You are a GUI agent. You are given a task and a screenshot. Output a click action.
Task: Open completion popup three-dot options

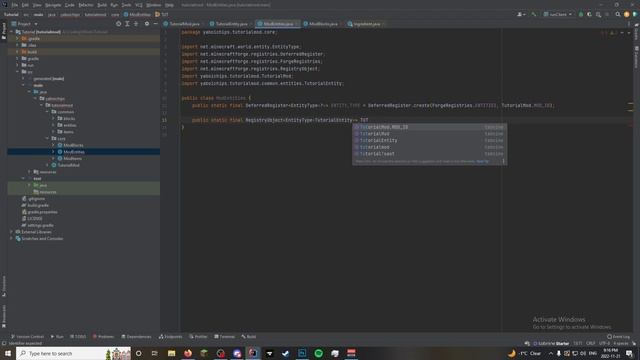click(x=503, y=161)
